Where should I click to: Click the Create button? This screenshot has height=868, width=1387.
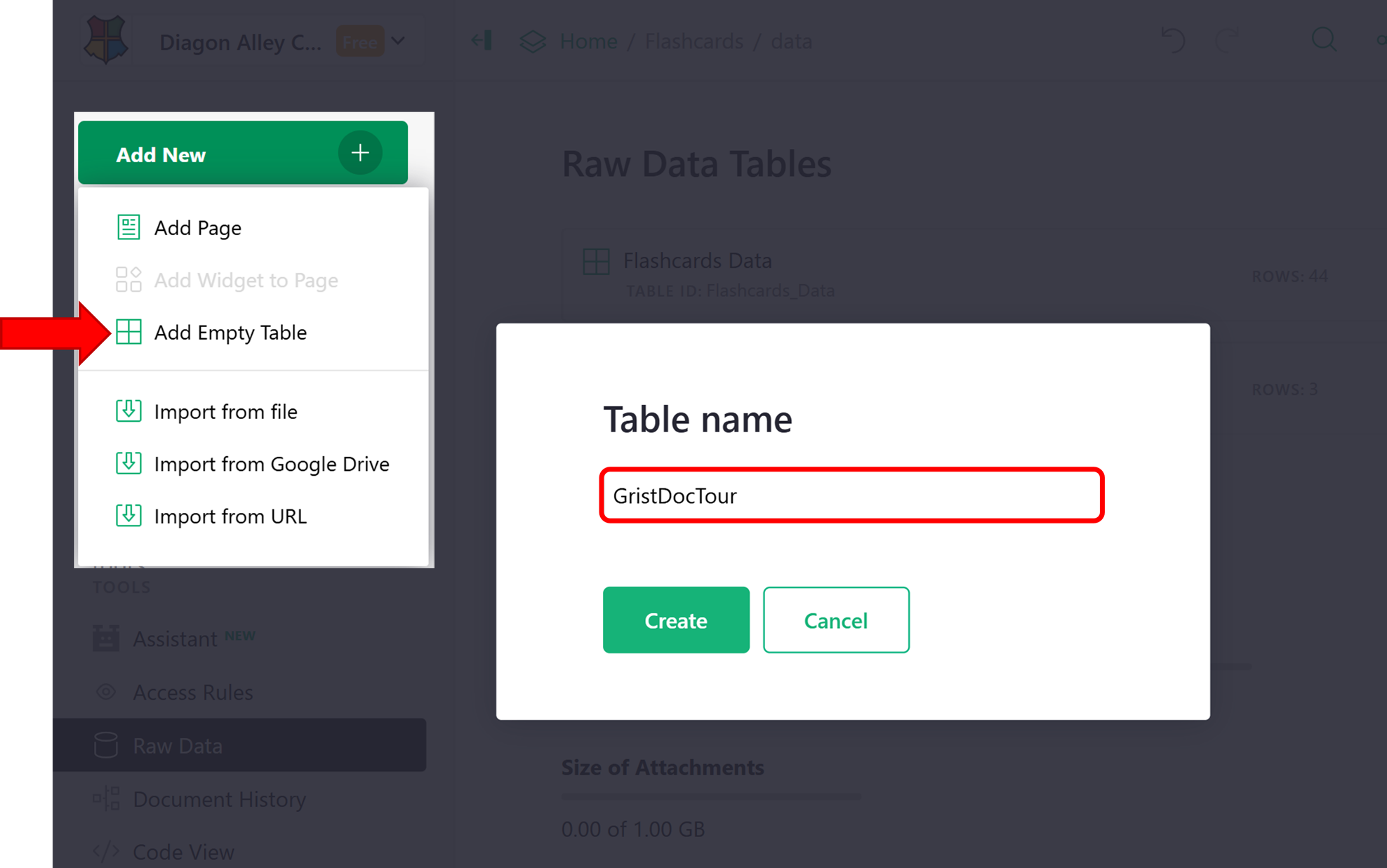point(676,620)
